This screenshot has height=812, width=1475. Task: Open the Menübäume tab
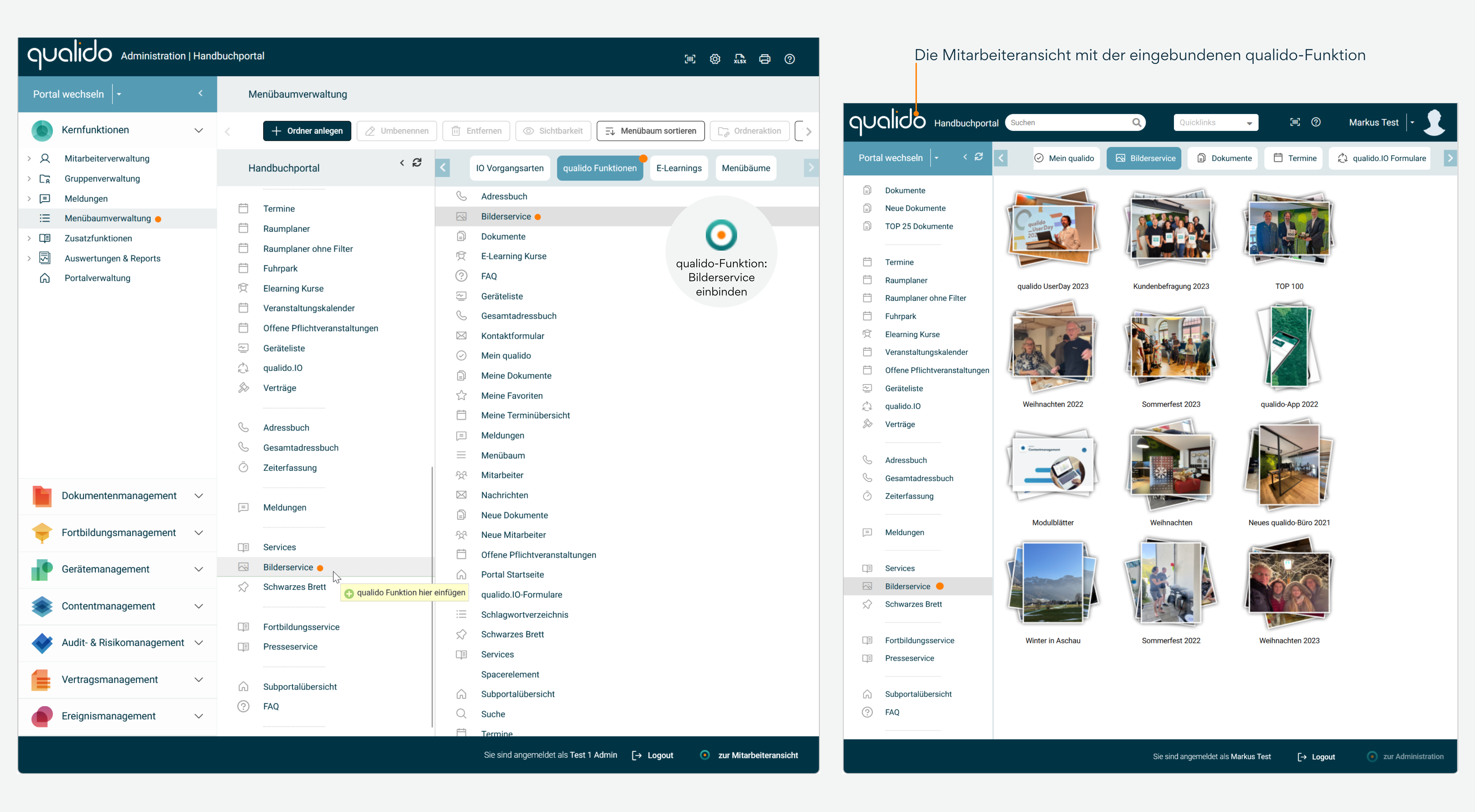pos(746,168)
